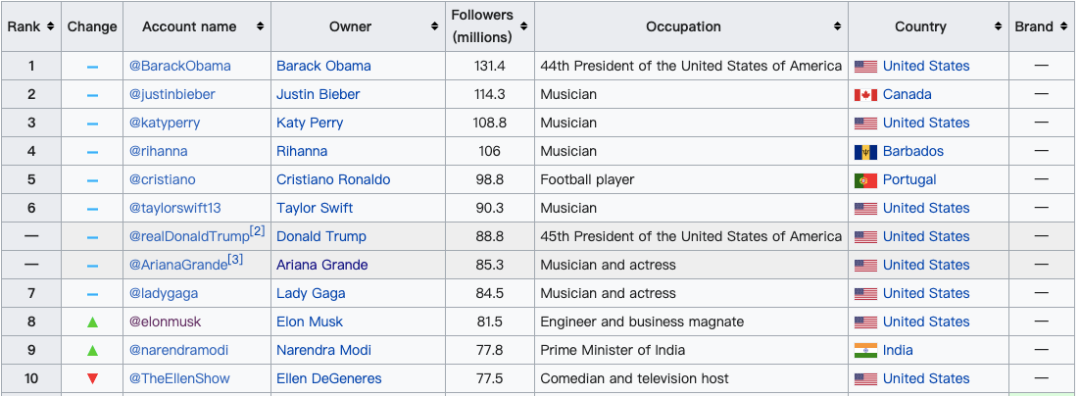Open footnote [3] next to @ArianaGrande

tap(236, 260)
